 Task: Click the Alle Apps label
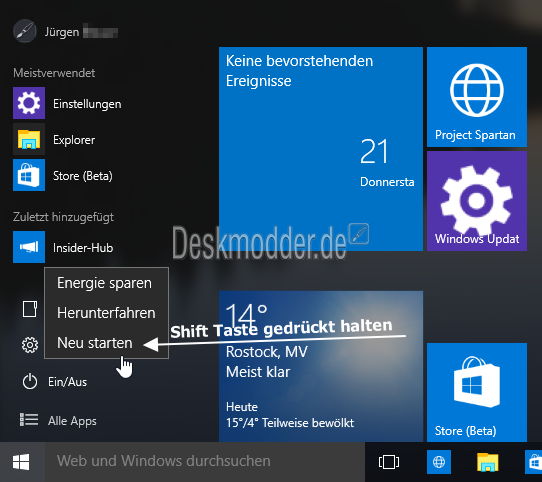72,421
